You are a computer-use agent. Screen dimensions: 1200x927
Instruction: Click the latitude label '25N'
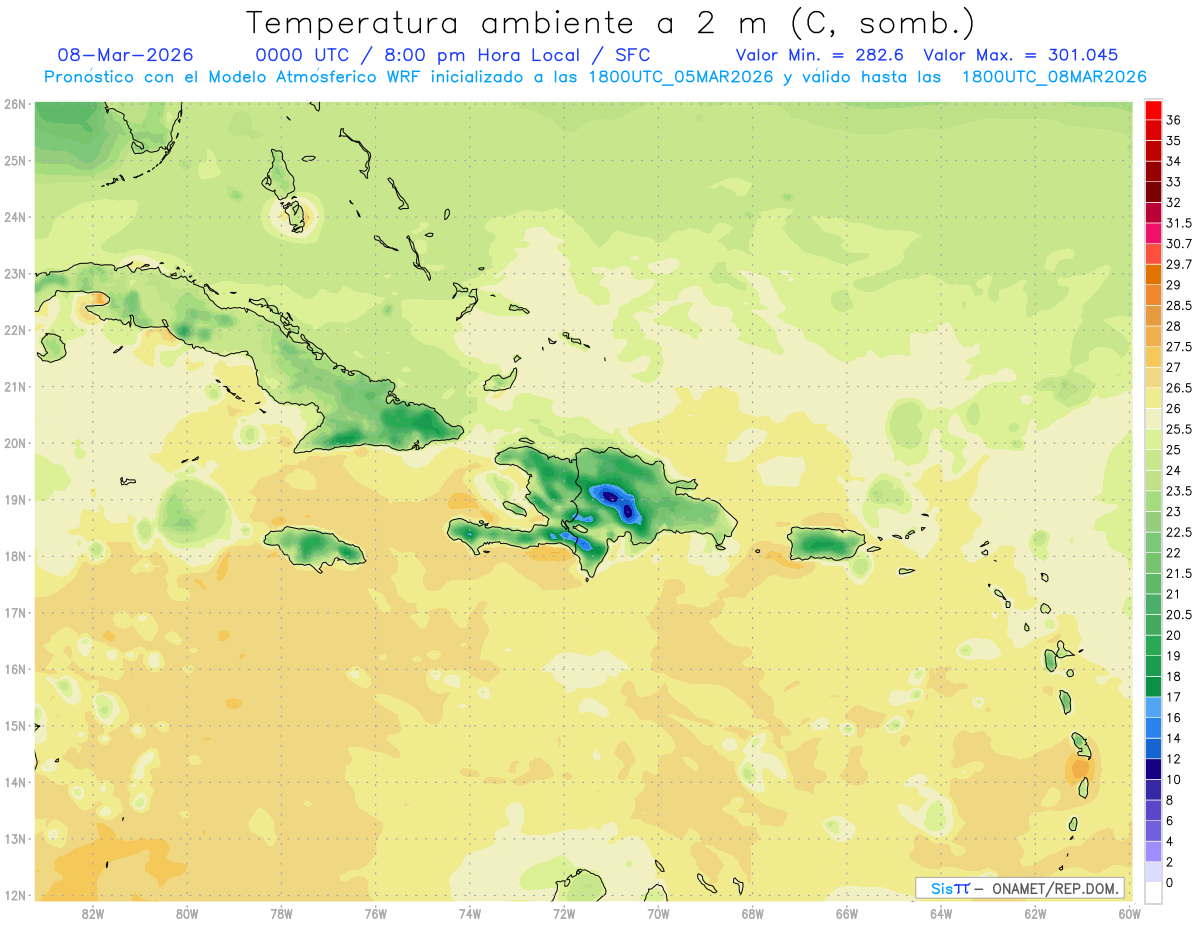15,160
